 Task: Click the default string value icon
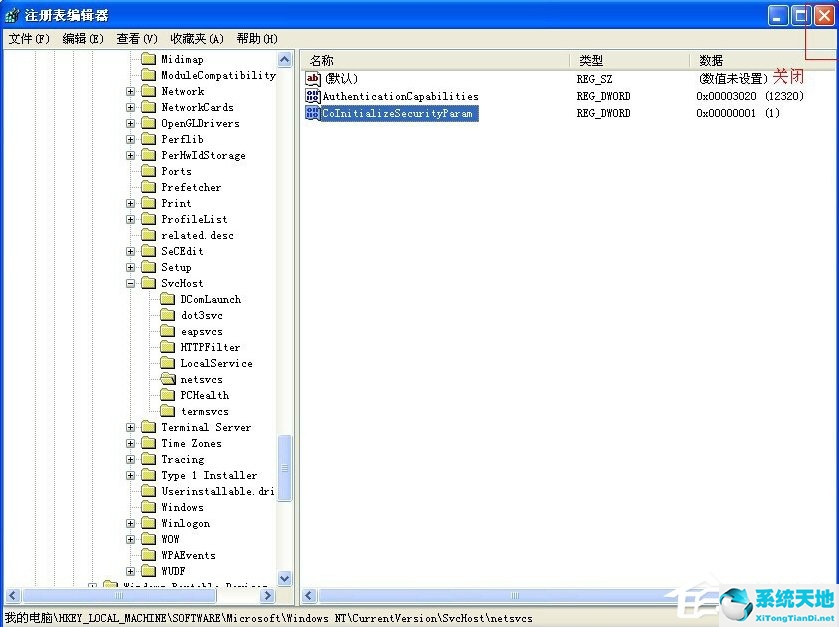[x=312, y=79]
